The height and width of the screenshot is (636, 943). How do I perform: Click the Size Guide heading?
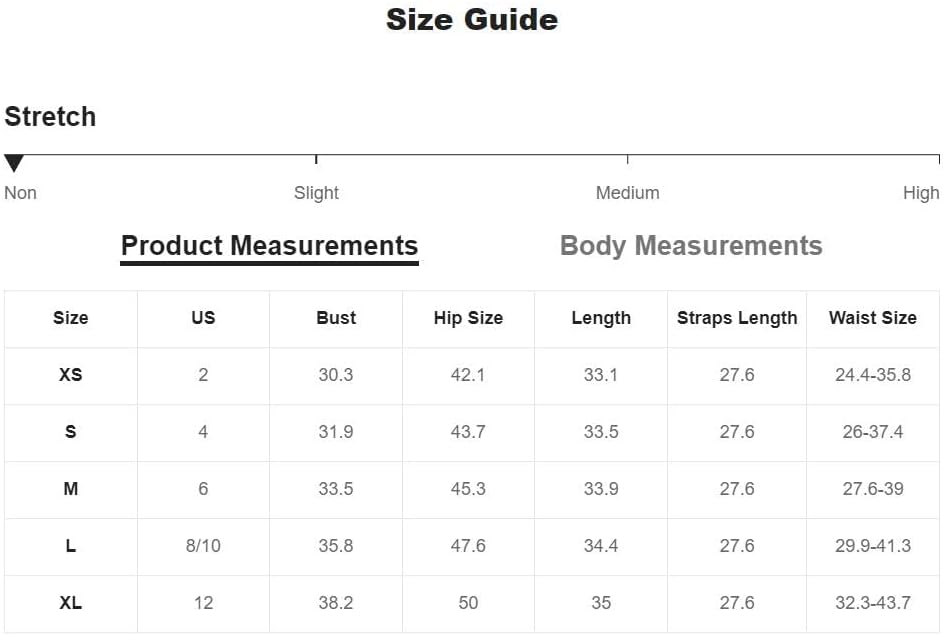[472, 19]
